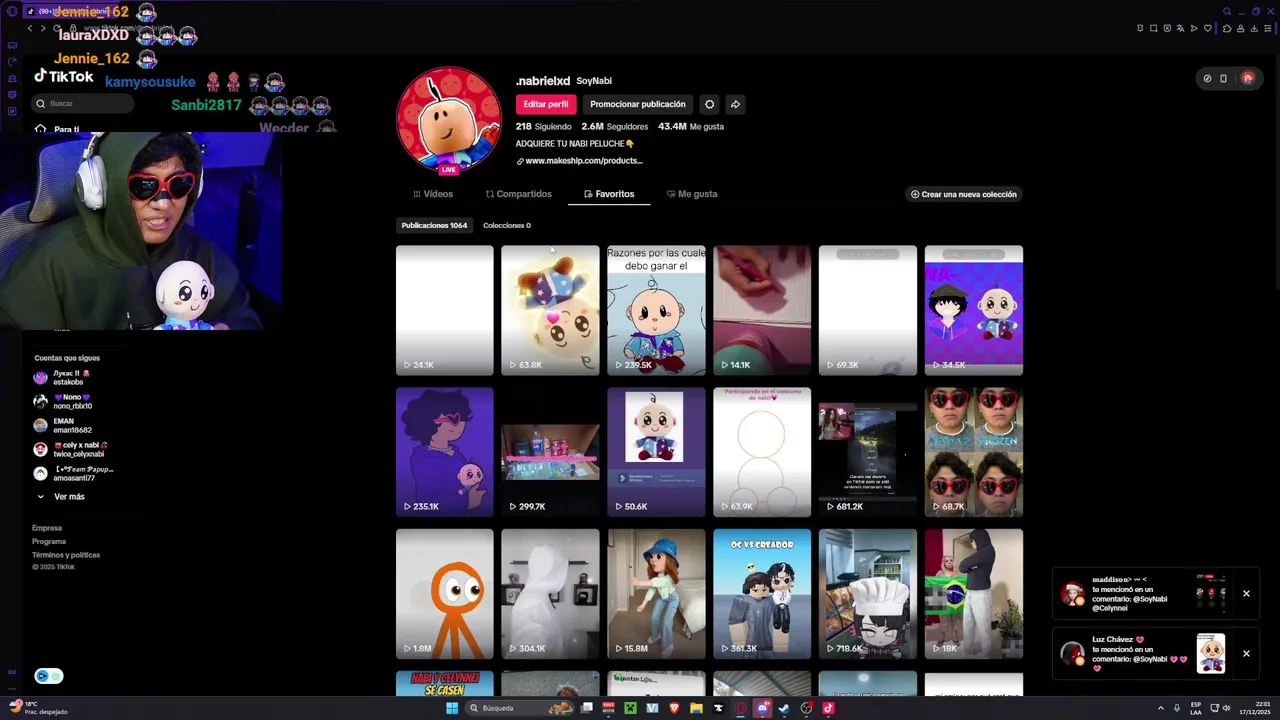Viewport: 1280px width, 720px height.
Task: Click browser tab search magnifier icon
Action: pos(1227,11)
